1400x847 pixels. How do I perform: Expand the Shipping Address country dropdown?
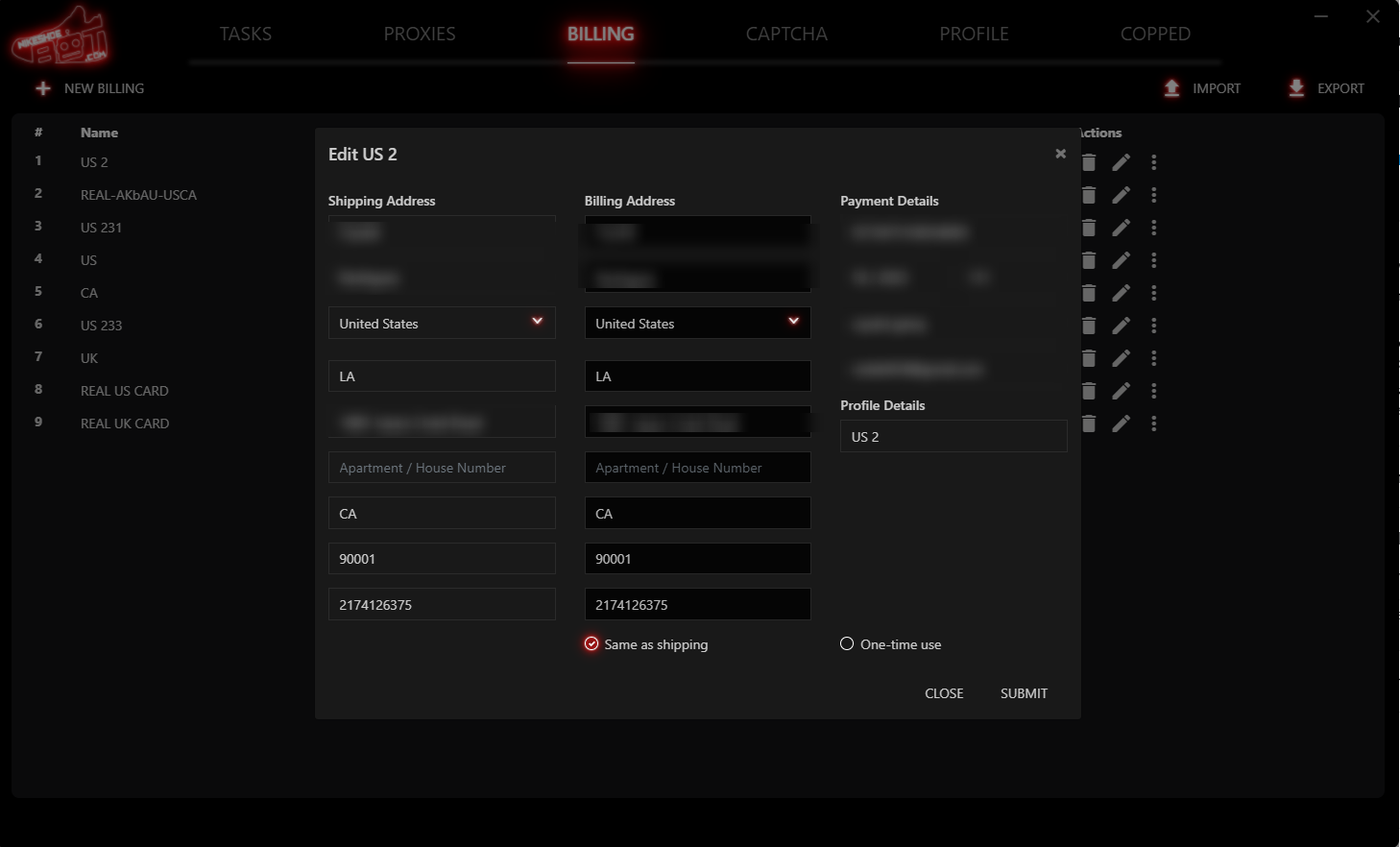pos(537,322)
